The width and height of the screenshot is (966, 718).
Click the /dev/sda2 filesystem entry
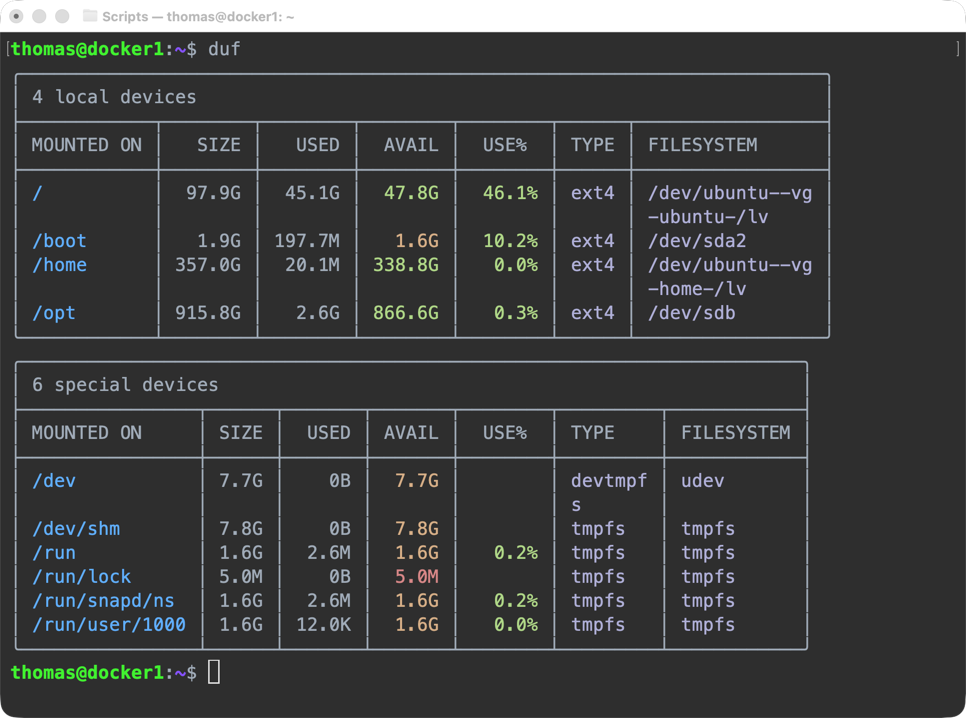[x=697, y=241]
